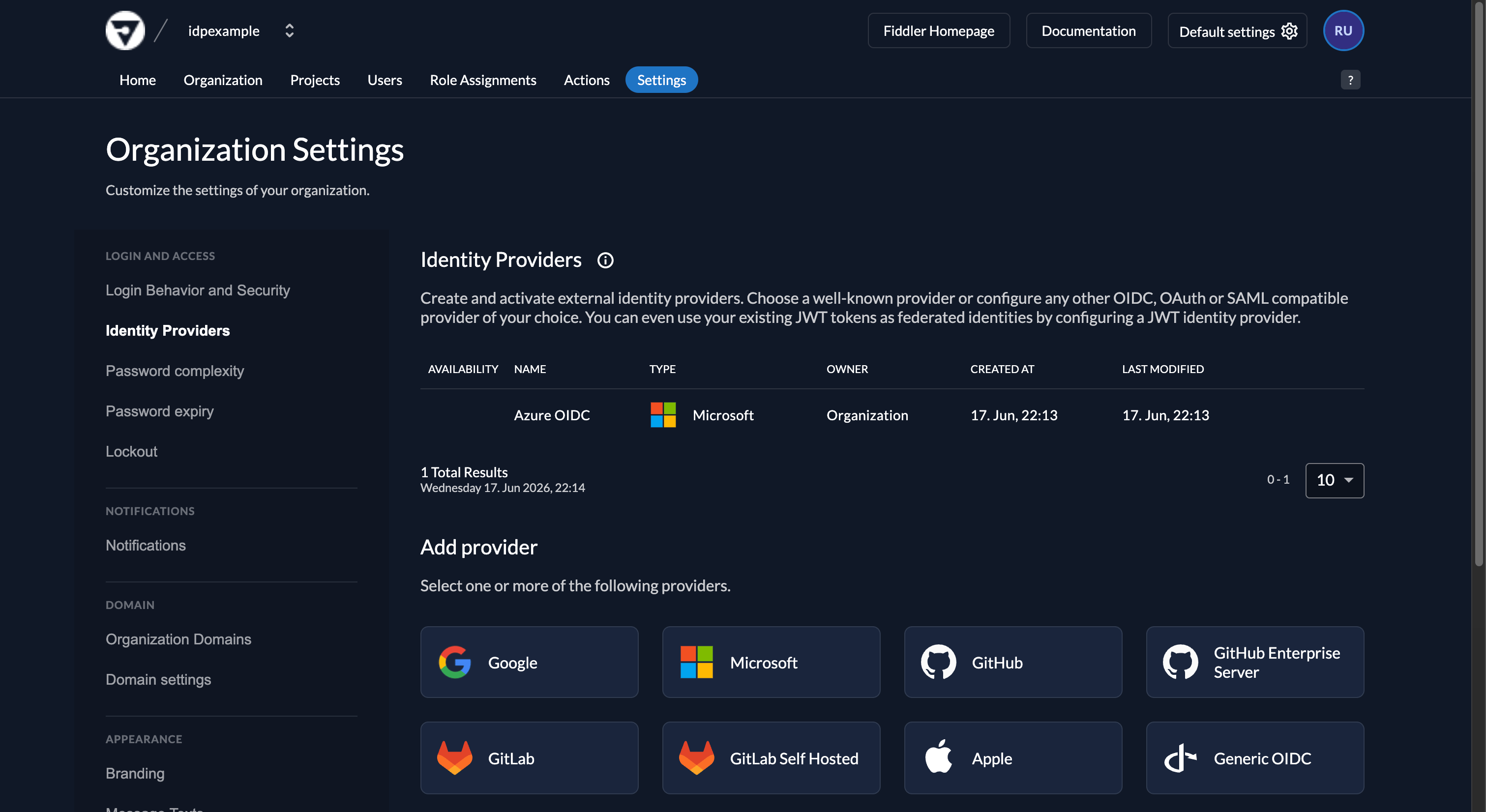The height and width of the screenshot is (812, 1486).
Task: Switch to the Organization tab
Action: (223, 80)
